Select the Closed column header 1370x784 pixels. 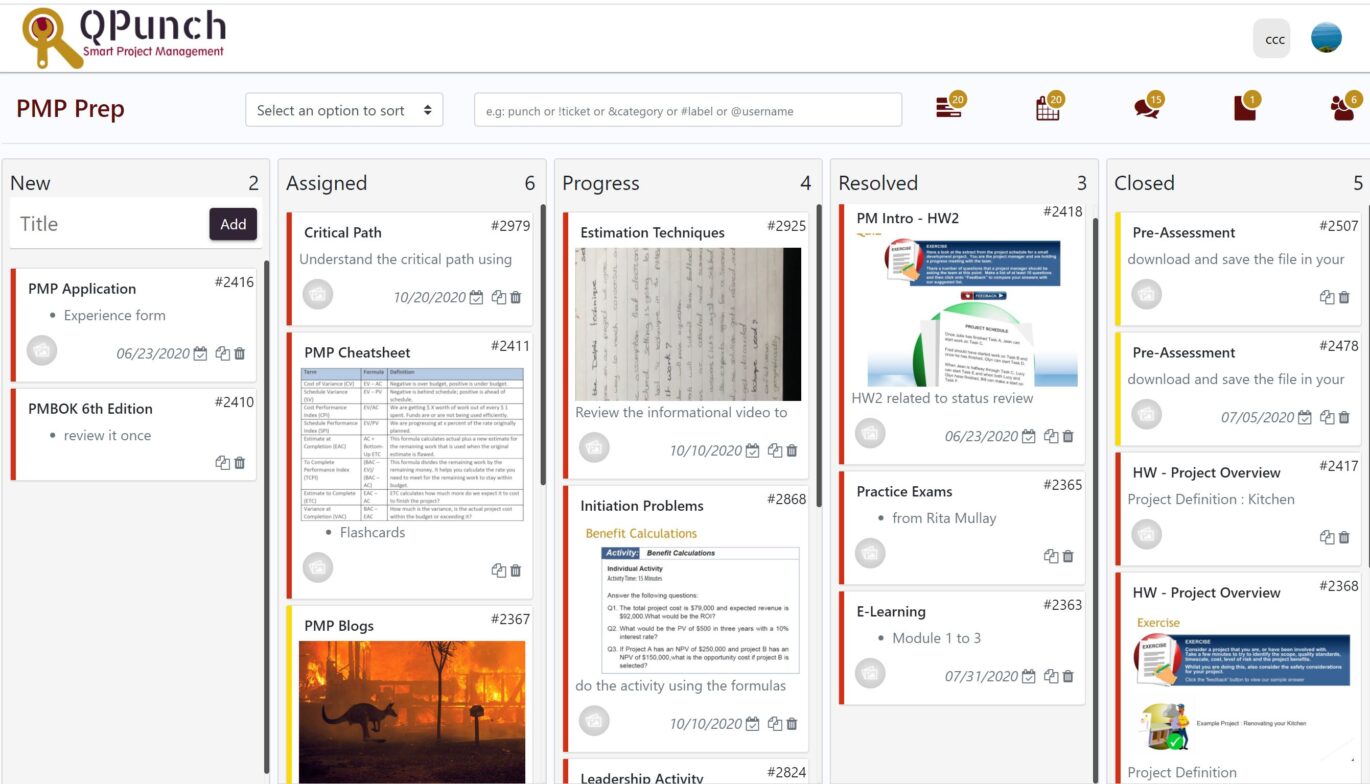[x=1142, y=183]
